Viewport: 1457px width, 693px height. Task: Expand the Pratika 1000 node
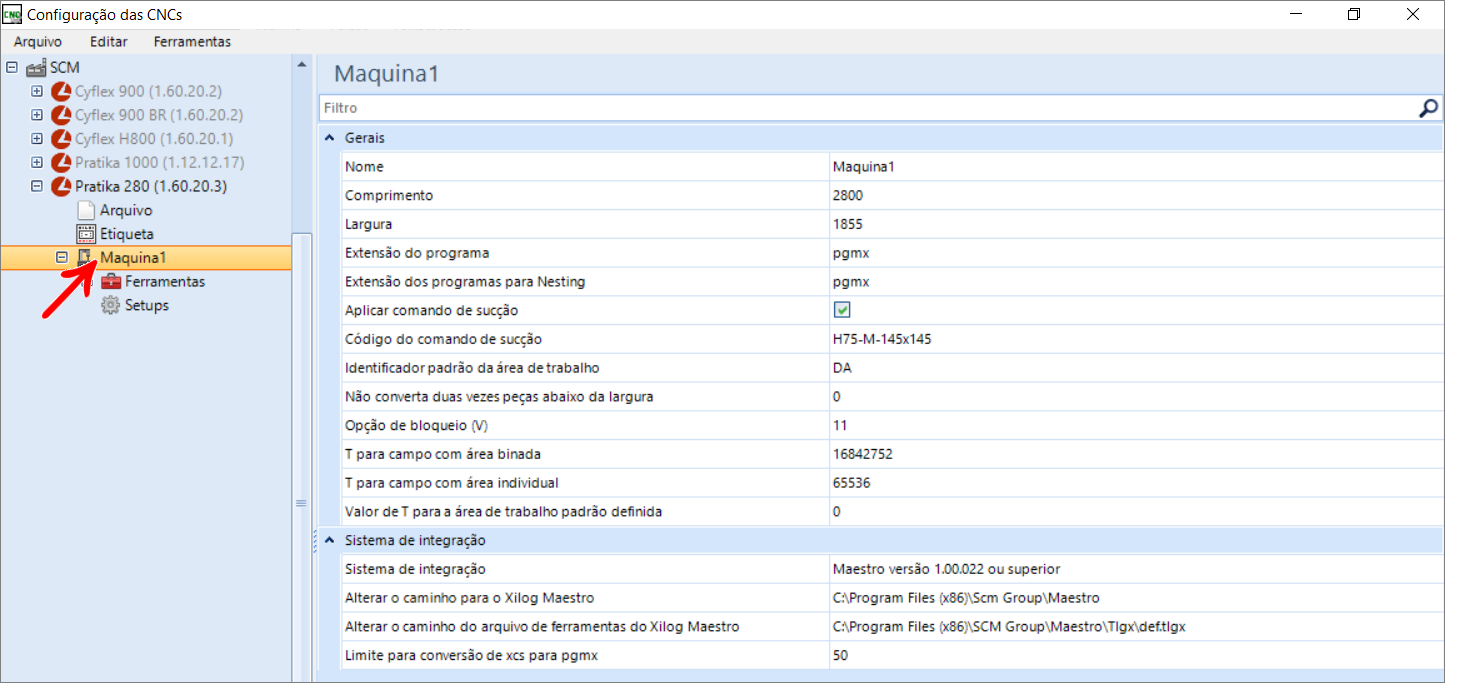(37, 163)
